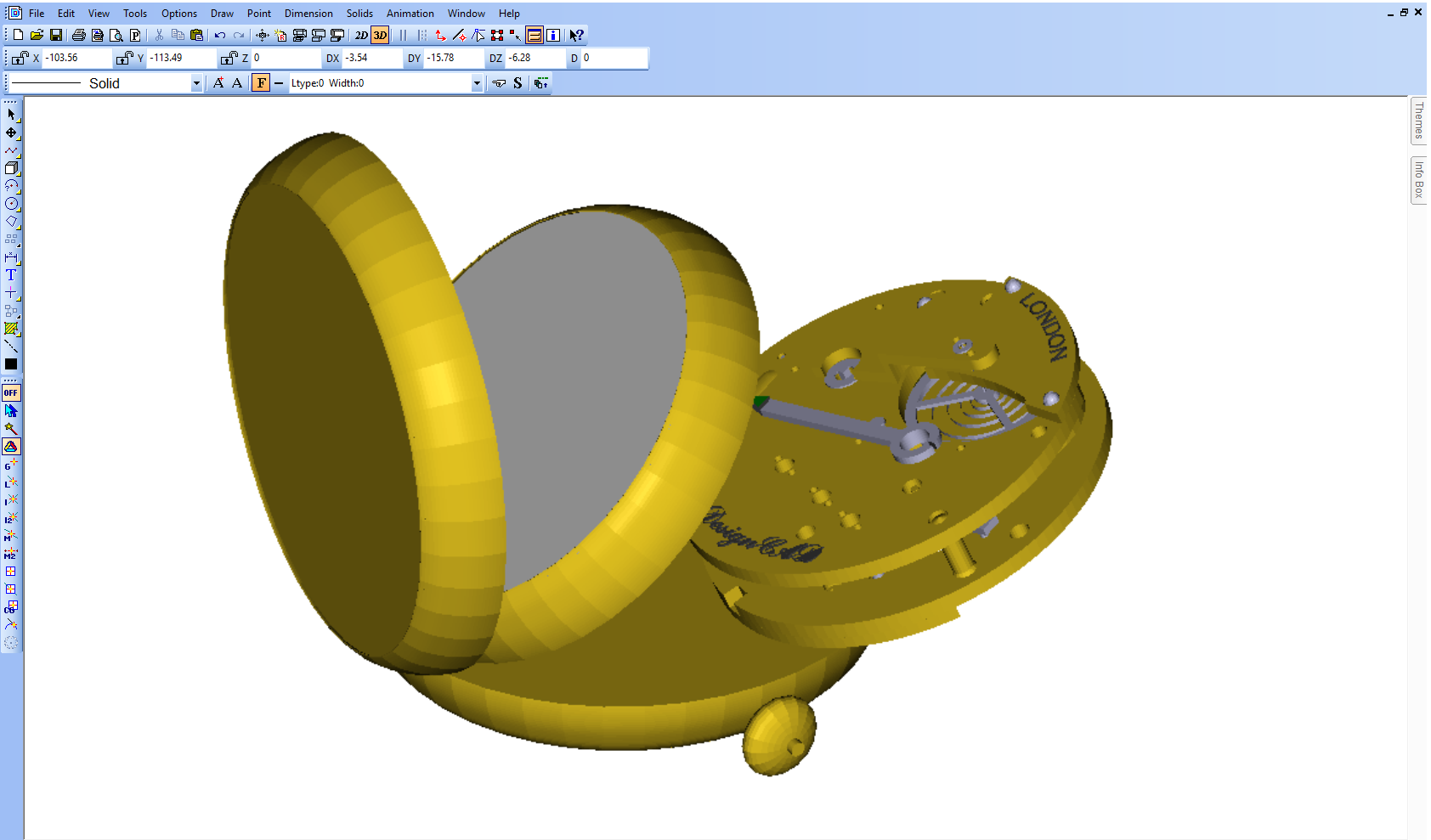The height and width of the screenshot is (840, 1431).
Task: Select the 3D box solid tool
Action: click(x=11, y=168)
